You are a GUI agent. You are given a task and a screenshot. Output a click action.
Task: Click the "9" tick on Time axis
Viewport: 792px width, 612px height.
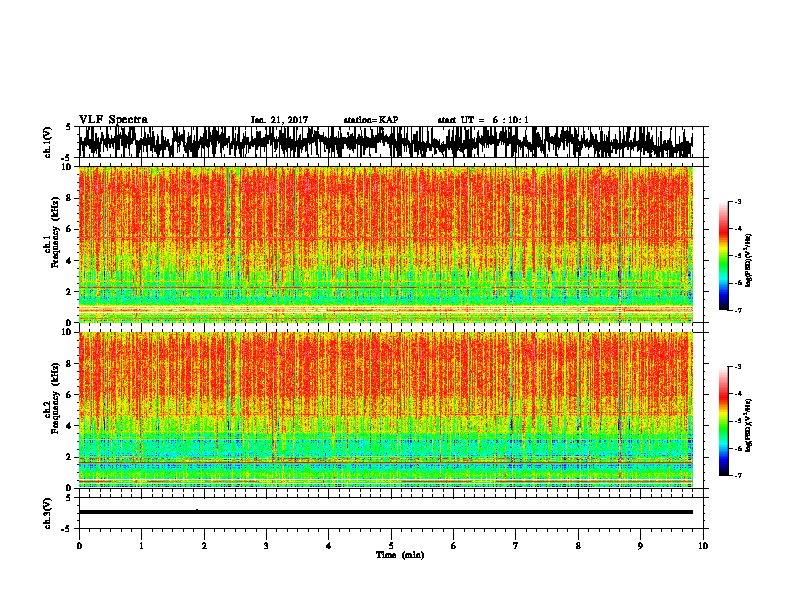point(640,546)
